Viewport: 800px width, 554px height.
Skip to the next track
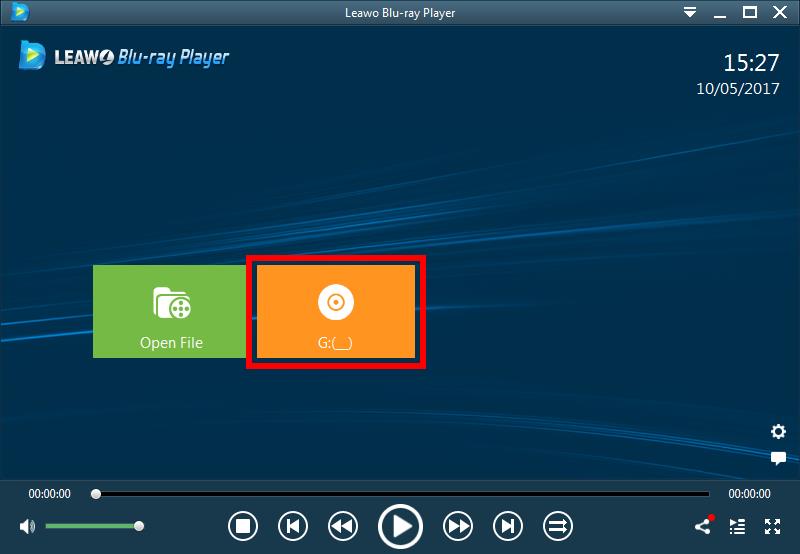[508, 526]
